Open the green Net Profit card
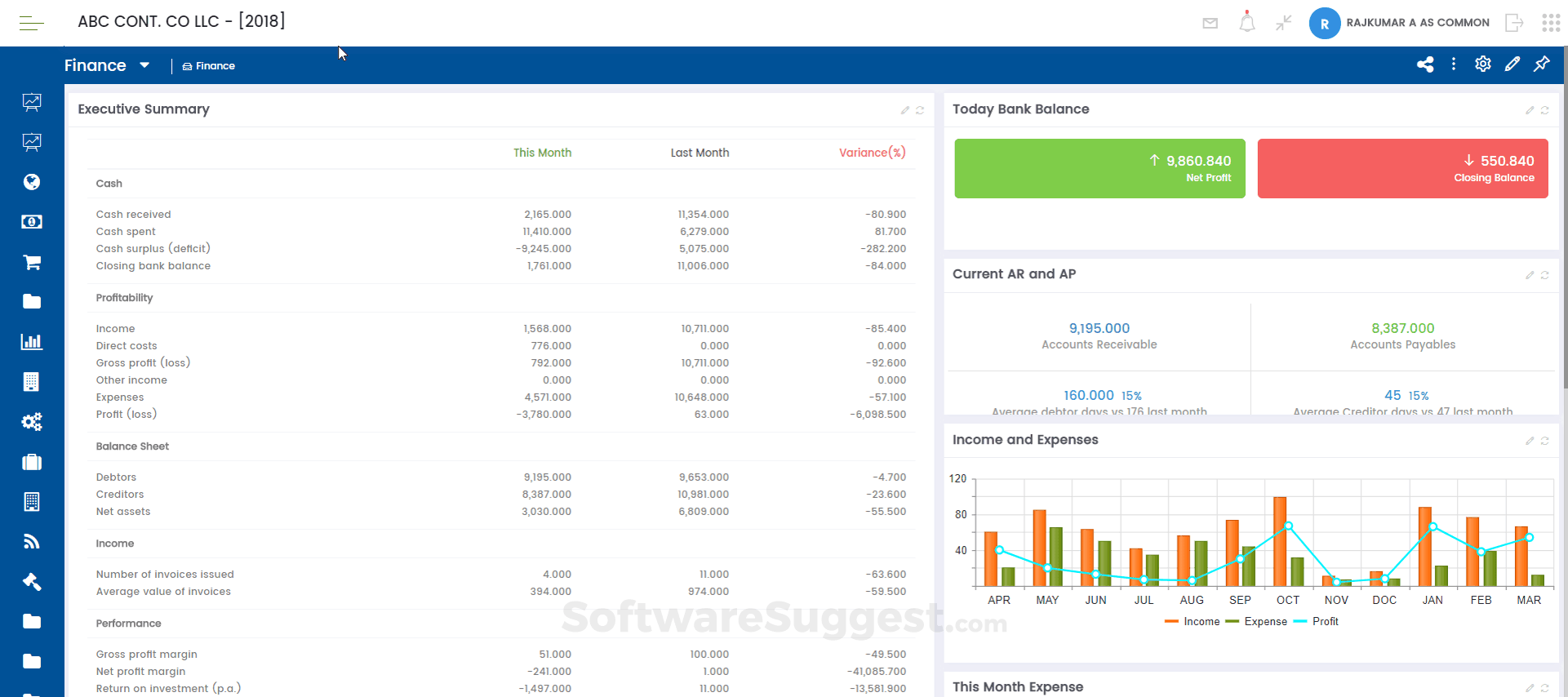Screen dimensions: 1568x697 pyautogui.click(x=1099, y=168)
